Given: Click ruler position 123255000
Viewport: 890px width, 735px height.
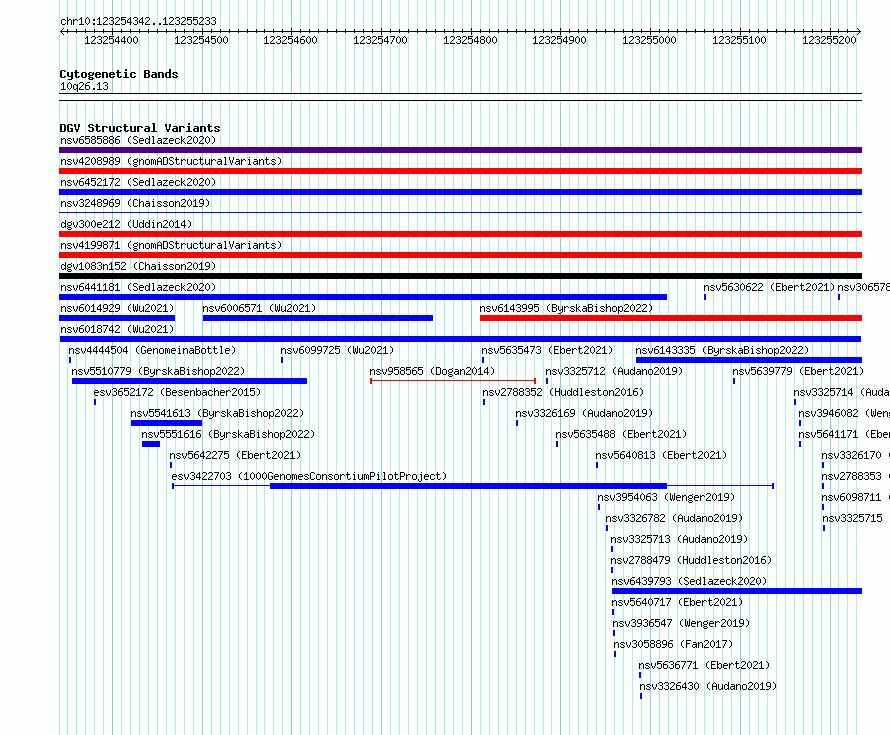Looking at the screenshot, I should (x=649, y=40).
